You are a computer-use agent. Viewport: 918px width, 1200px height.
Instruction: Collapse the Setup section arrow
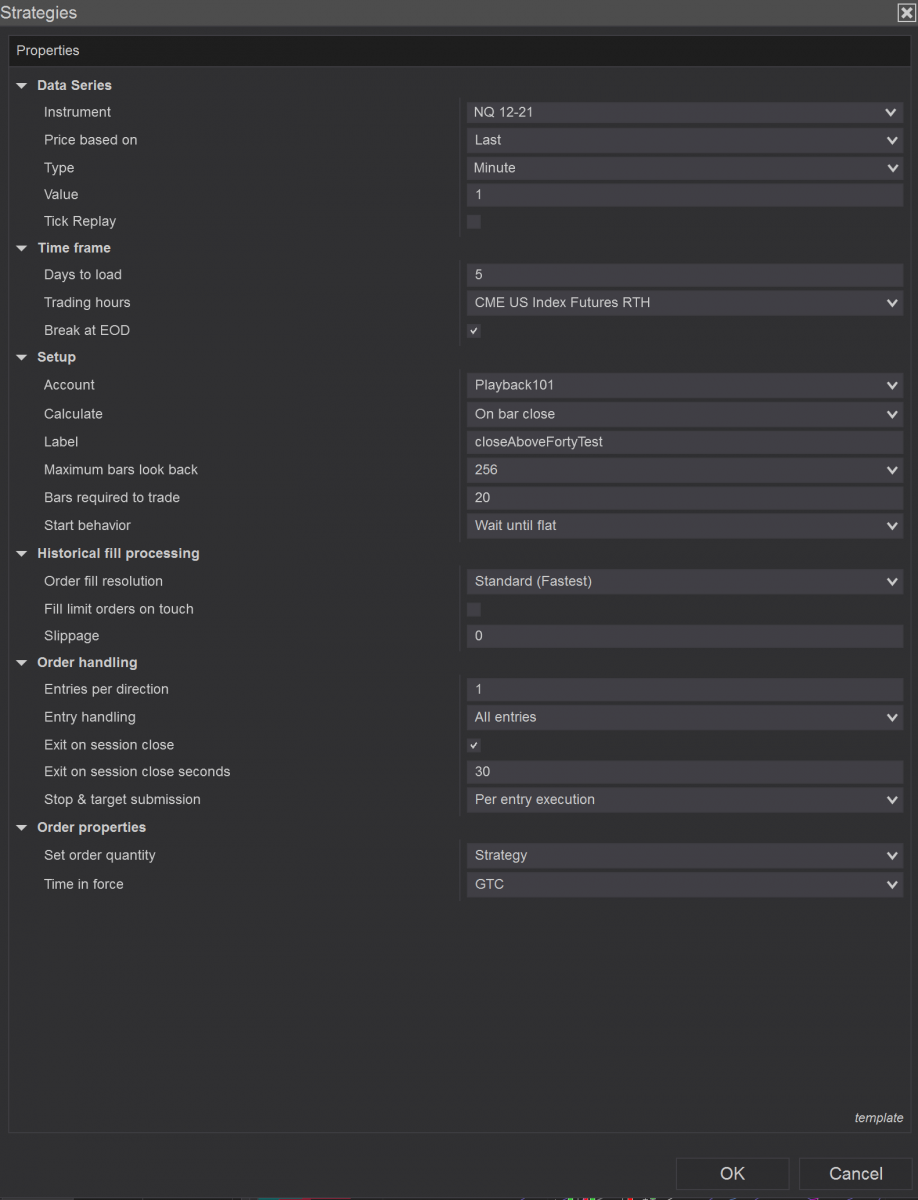pos(22,357)
